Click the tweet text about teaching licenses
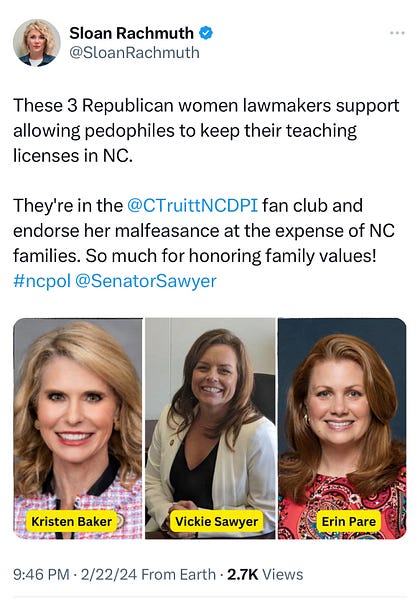Image resolution: width=420 pixels, height=600 pixels. (x=206, y=130)
